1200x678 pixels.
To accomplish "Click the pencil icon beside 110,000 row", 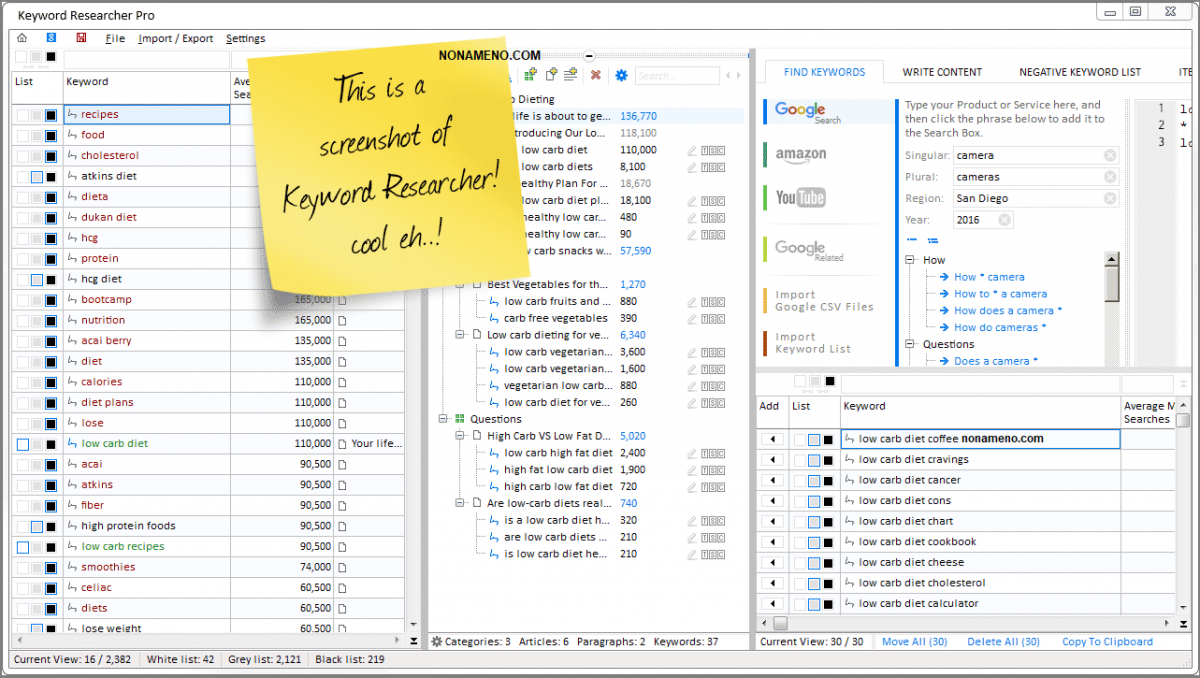I will 691,150.
